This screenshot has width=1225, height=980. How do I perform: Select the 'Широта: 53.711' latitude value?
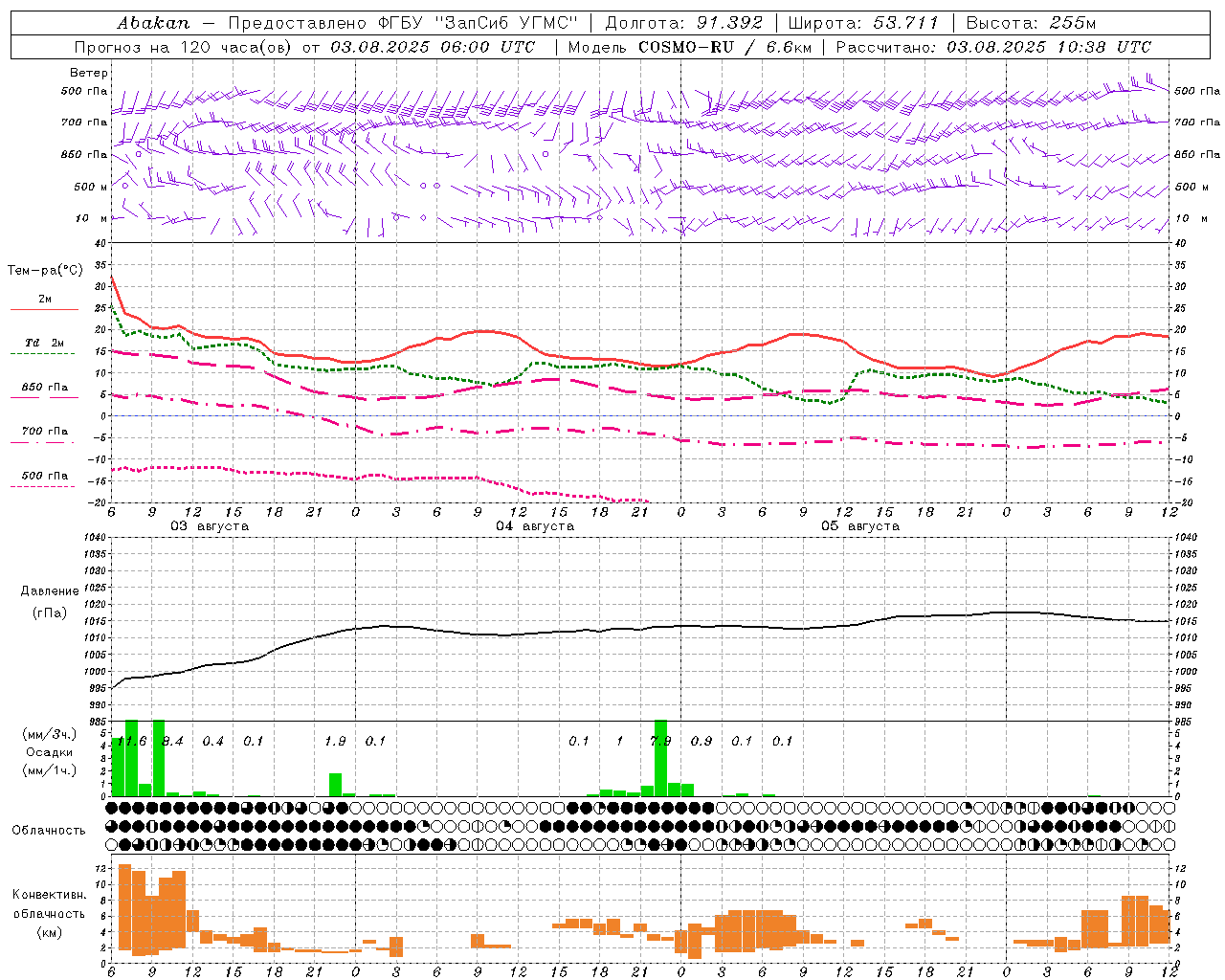pos(863,23)
